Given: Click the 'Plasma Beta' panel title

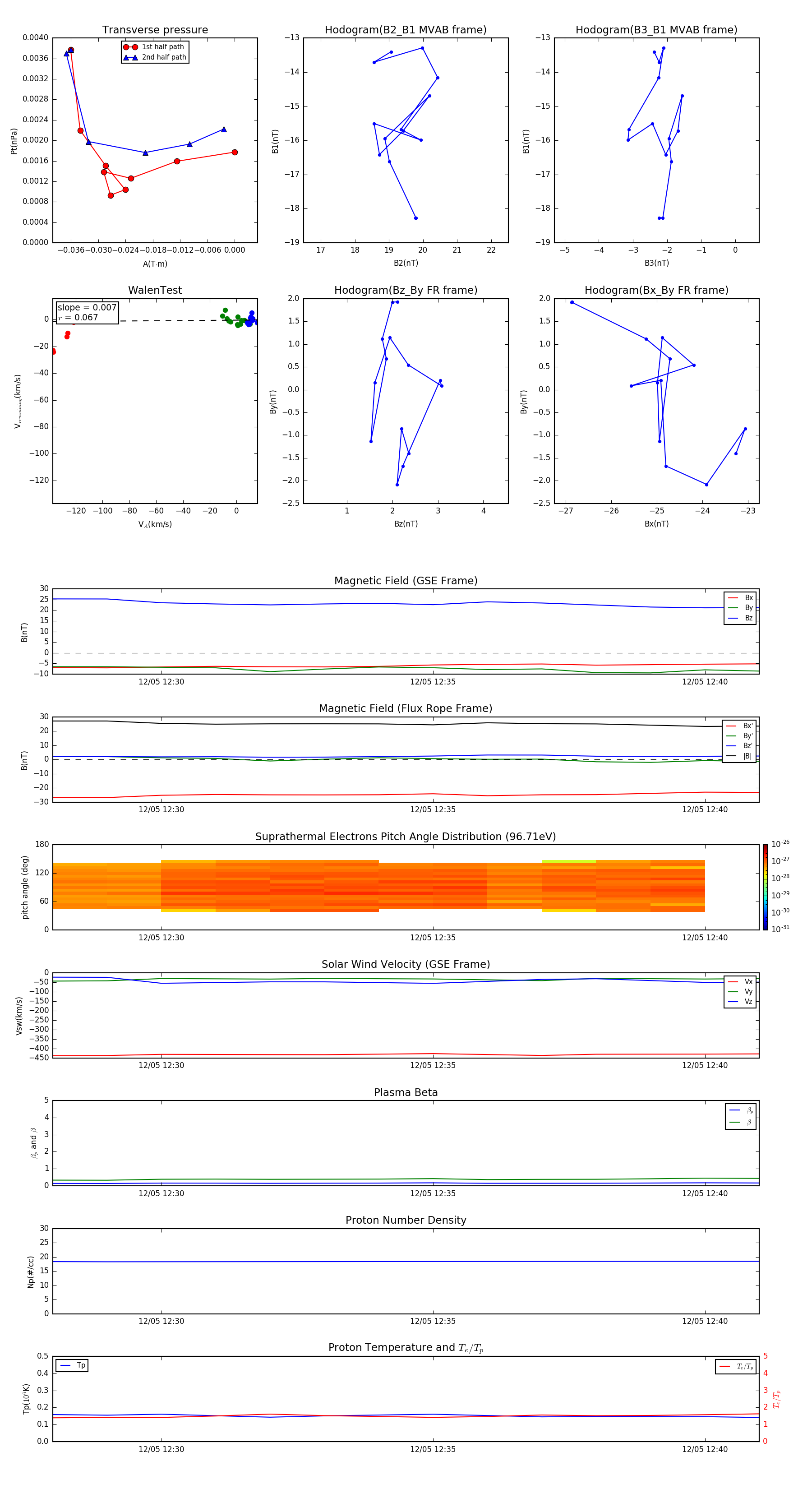Looking at the screenshot, I should point(406,1092).
